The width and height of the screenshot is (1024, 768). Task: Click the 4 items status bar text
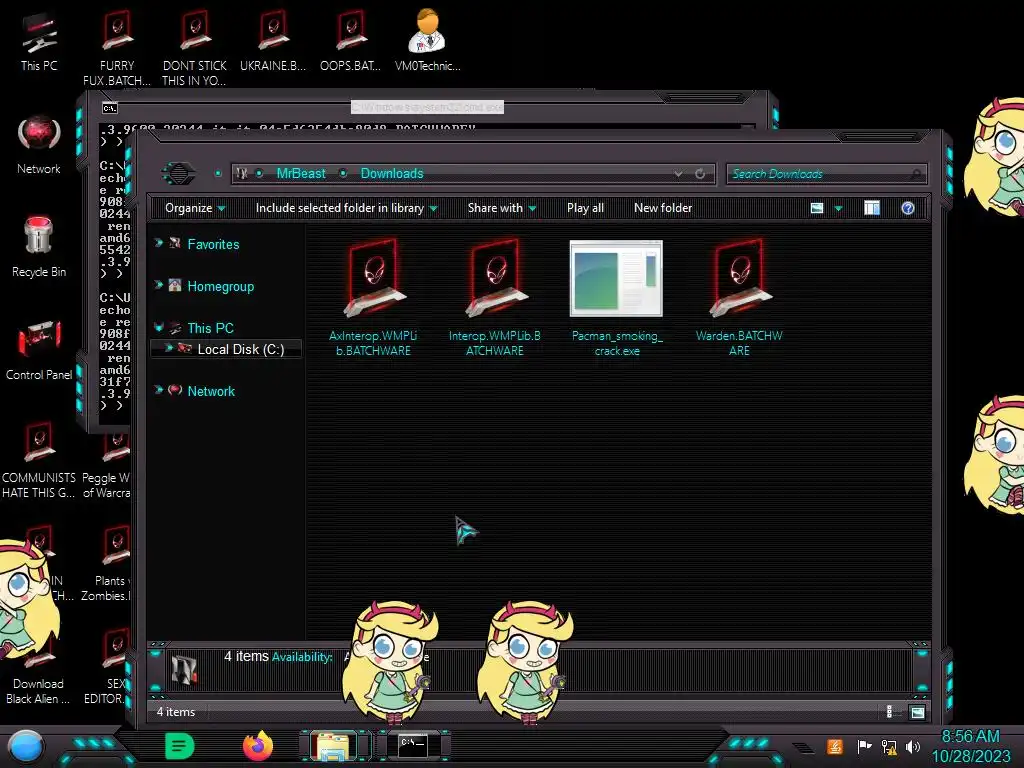pyautogui.click(x=176, y=712)
